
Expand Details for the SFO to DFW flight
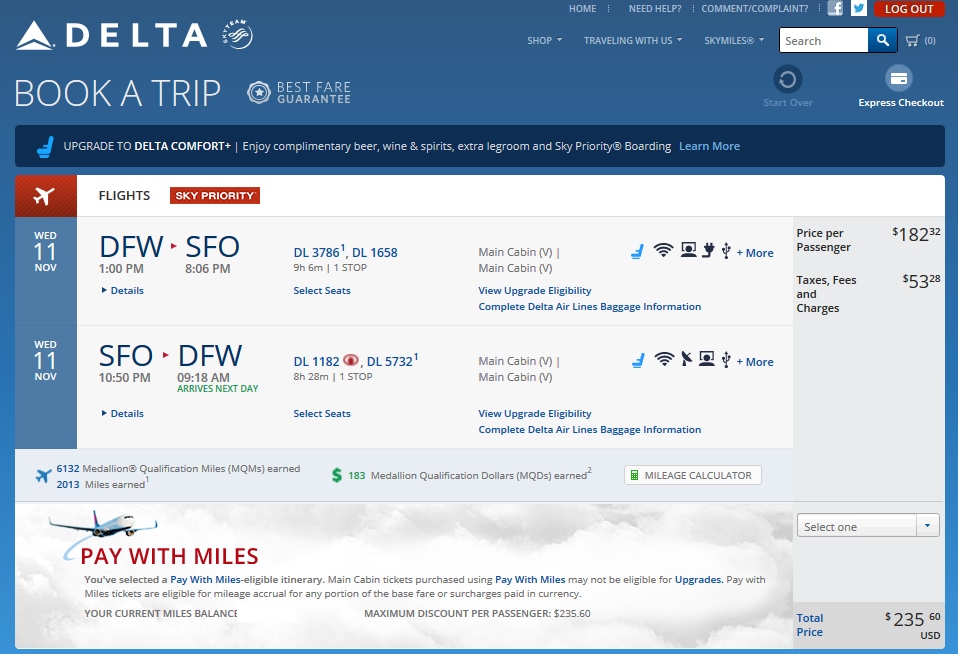[123, 413]
